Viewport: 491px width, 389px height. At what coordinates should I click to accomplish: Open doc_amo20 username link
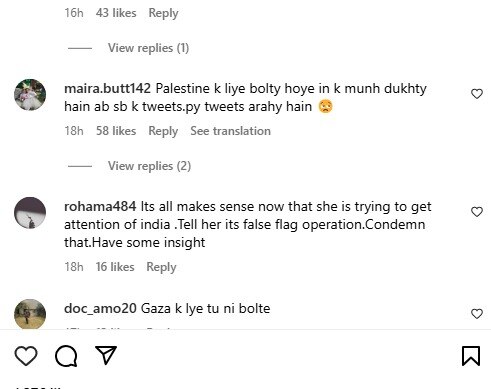click(x=100, y=308)
